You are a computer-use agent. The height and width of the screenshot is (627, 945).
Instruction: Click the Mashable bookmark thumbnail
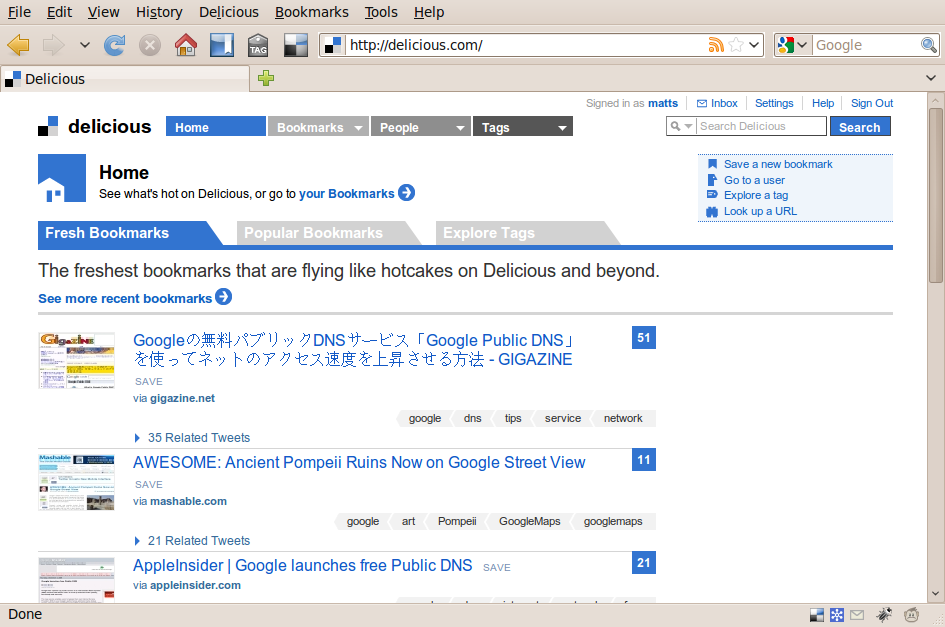77,482
